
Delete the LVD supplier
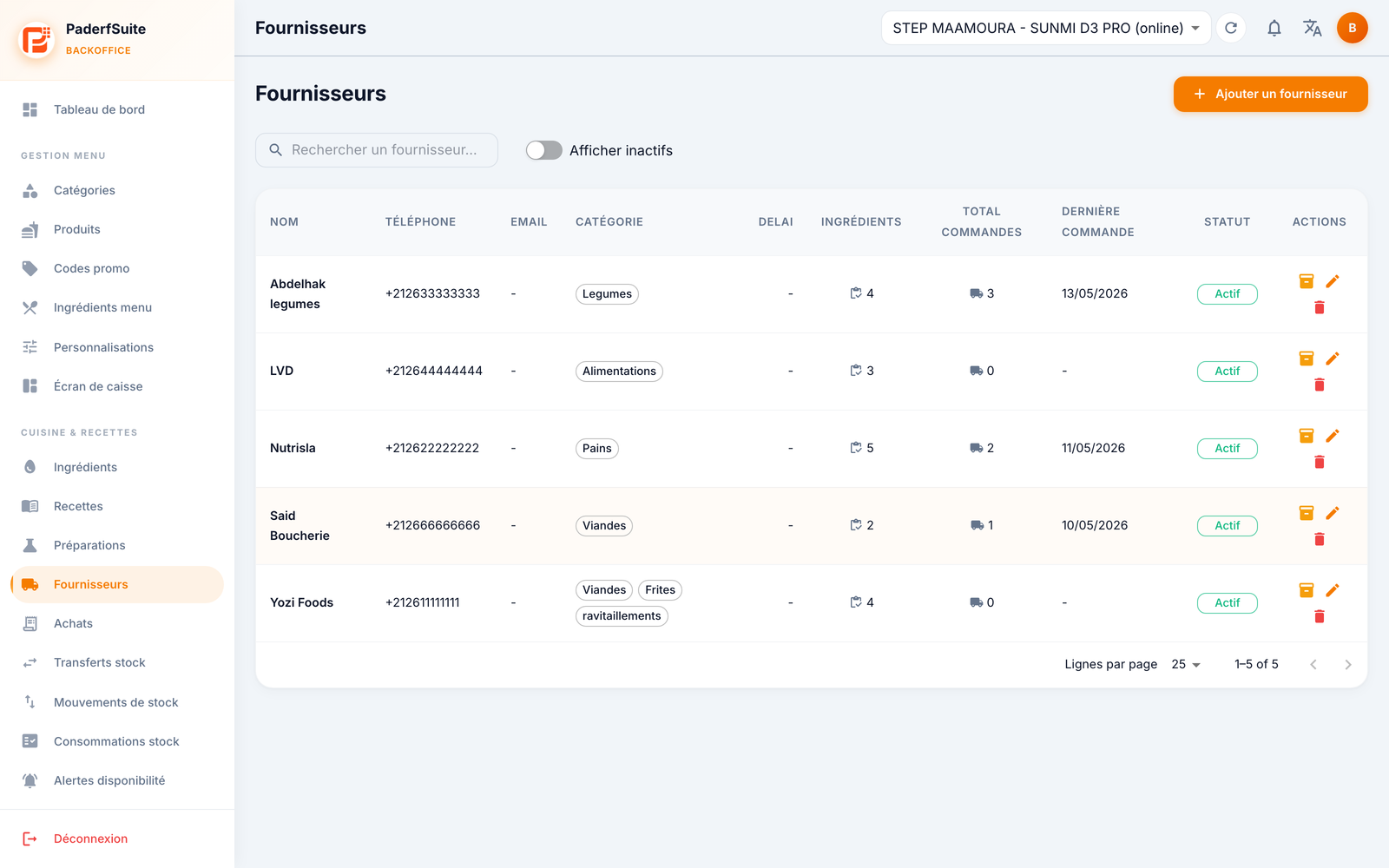1320,385
